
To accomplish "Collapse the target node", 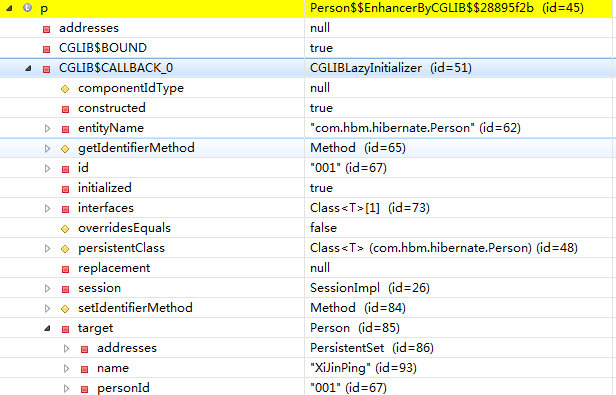I will [47, 328].
